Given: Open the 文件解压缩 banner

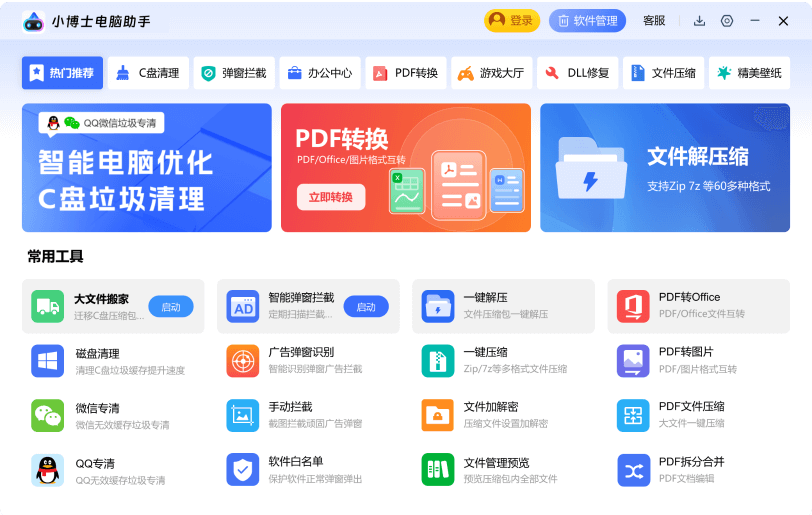Looking at the screenshot, I should click(664, 168).
